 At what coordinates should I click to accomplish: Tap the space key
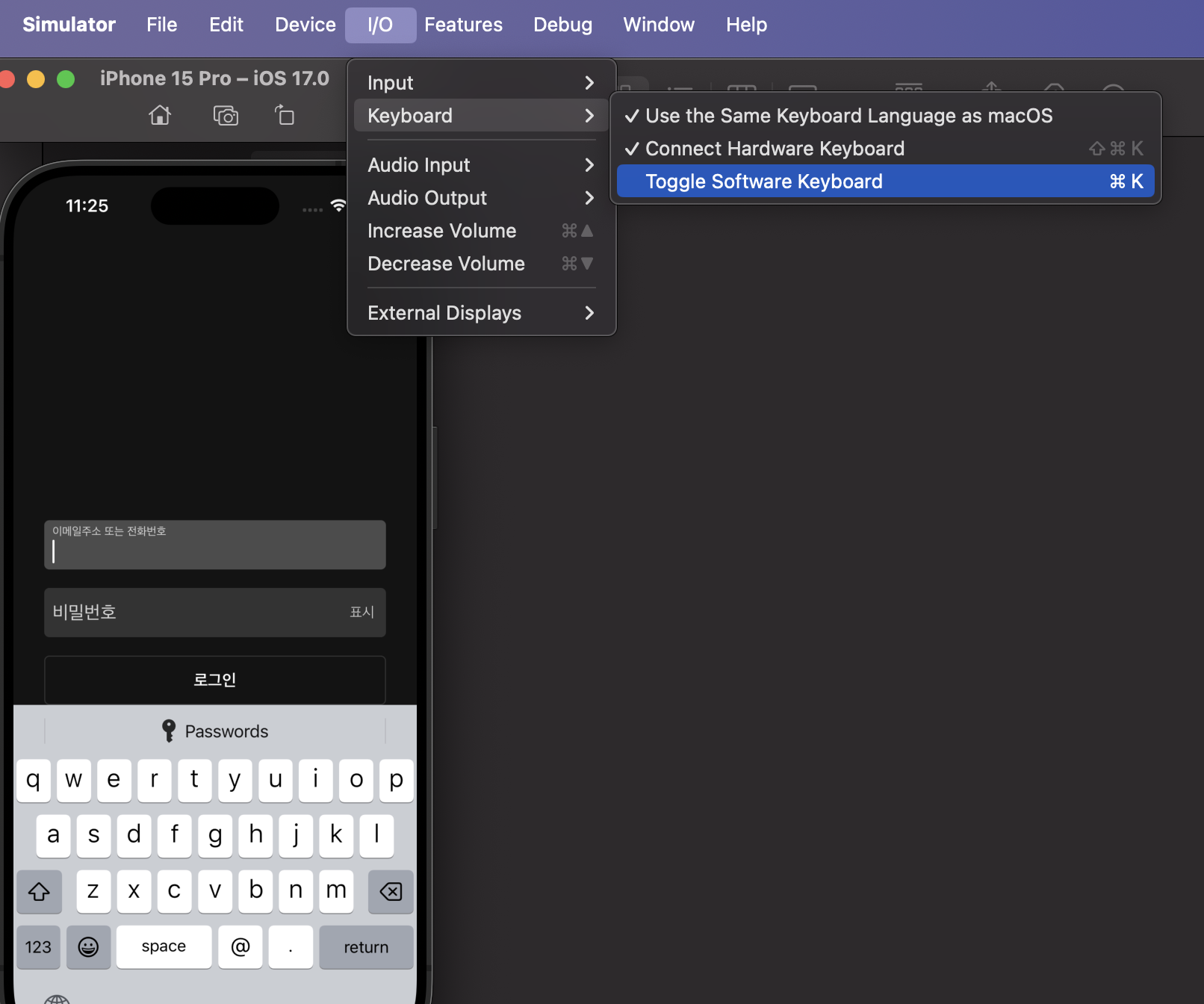pos(164,946)
